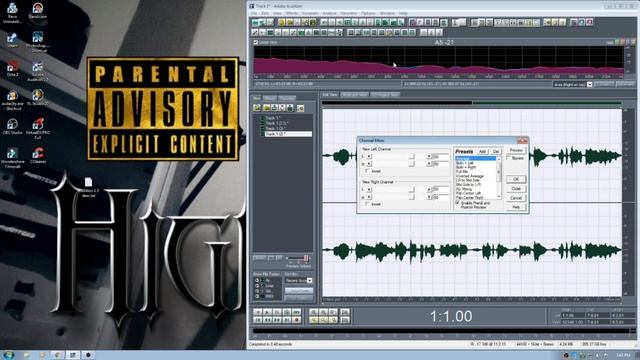Select the Inverted Average preset
Image resolution: width=640 pixels, height=360 pixels.
click(469, 176)
